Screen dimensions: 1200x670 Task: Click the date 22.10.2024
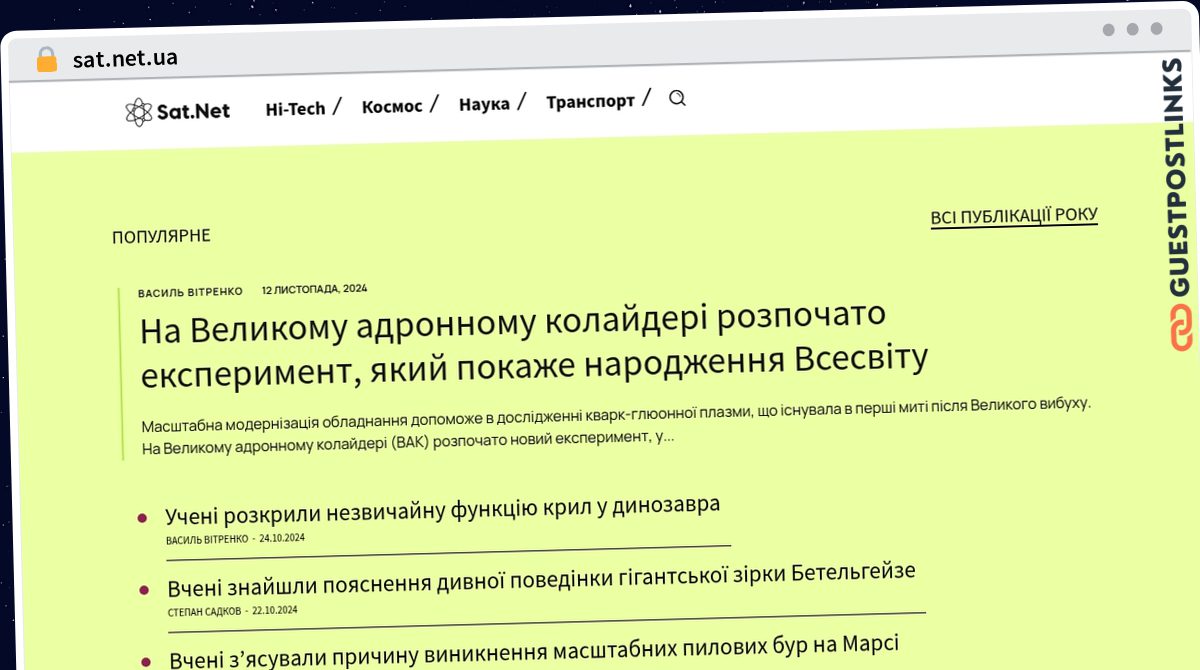275,609
